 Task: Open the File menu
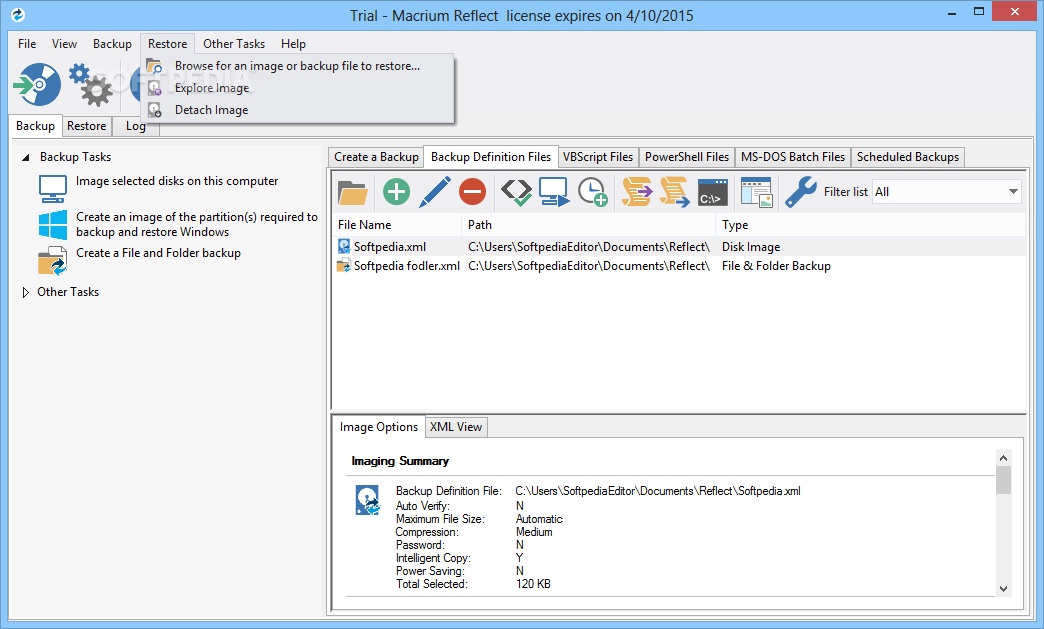(x=27, y=44)
